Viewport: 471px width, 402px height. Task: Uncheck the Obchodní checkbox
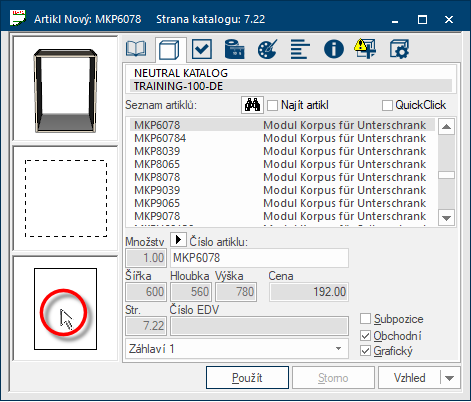click(x=365, y=335)
